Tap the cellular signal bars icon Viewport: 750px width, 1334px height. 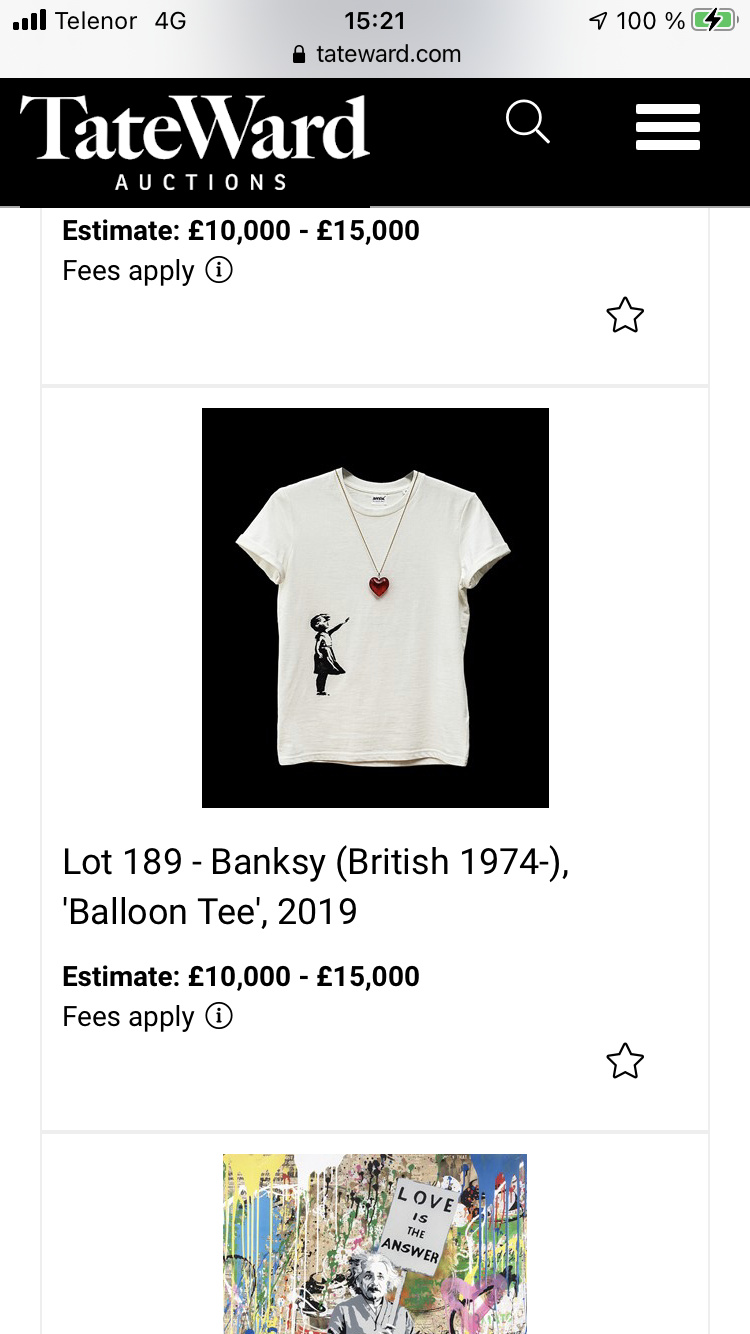click(x=30, y=20)
